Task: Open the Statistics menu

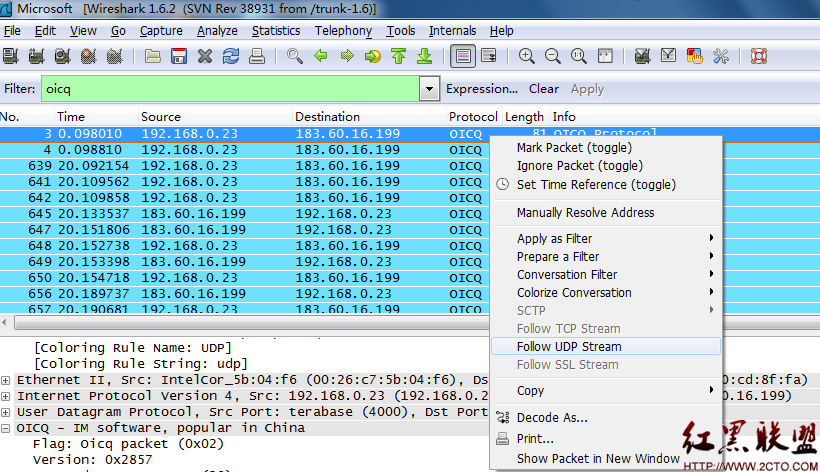Action: [x=276, y=31]
